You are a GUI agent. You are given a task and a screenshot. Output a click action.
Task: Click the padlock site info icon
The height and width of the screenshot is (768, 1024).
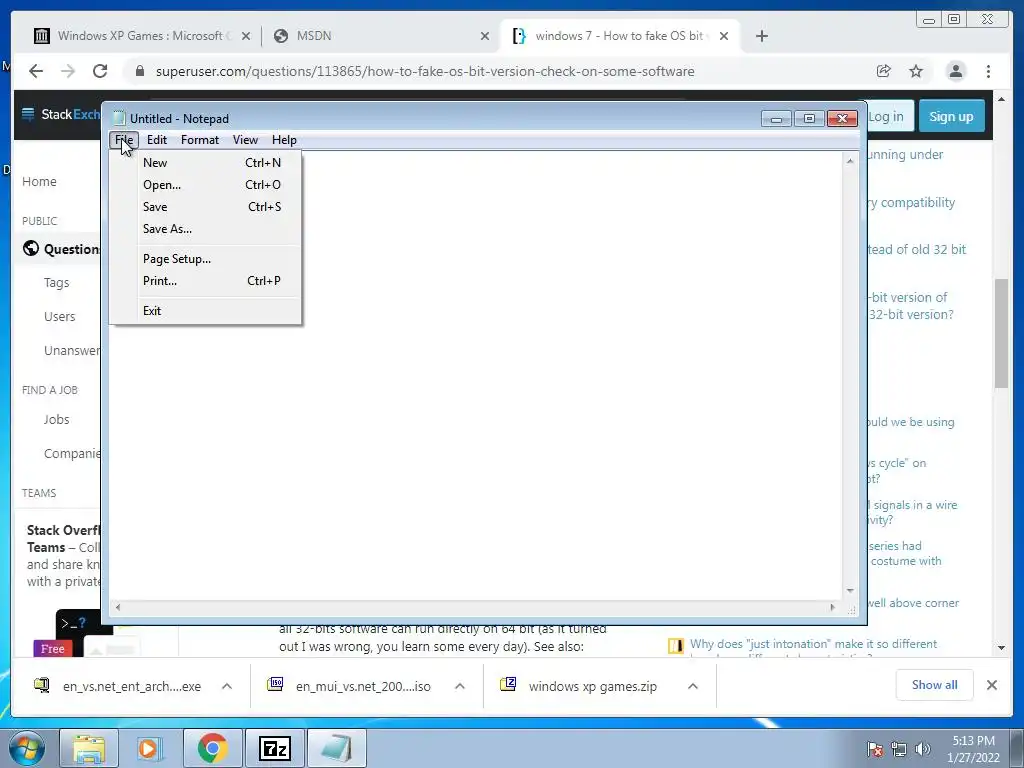click(139, 71)
